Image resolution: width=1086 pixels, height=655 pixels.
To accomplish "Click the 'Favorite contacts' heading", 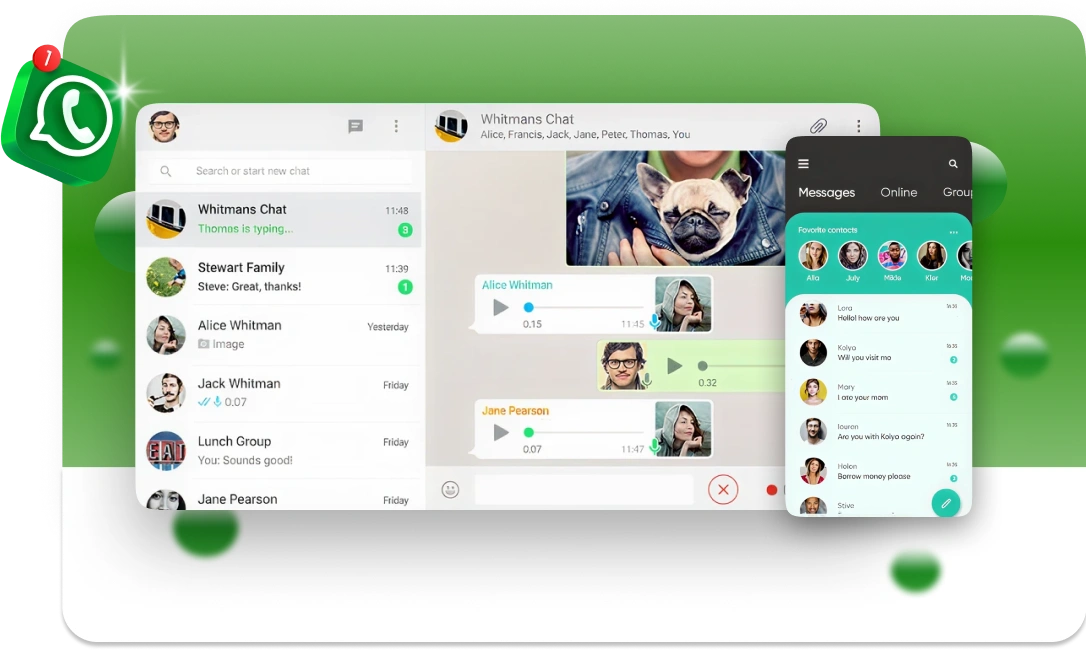I will (827, 230).
